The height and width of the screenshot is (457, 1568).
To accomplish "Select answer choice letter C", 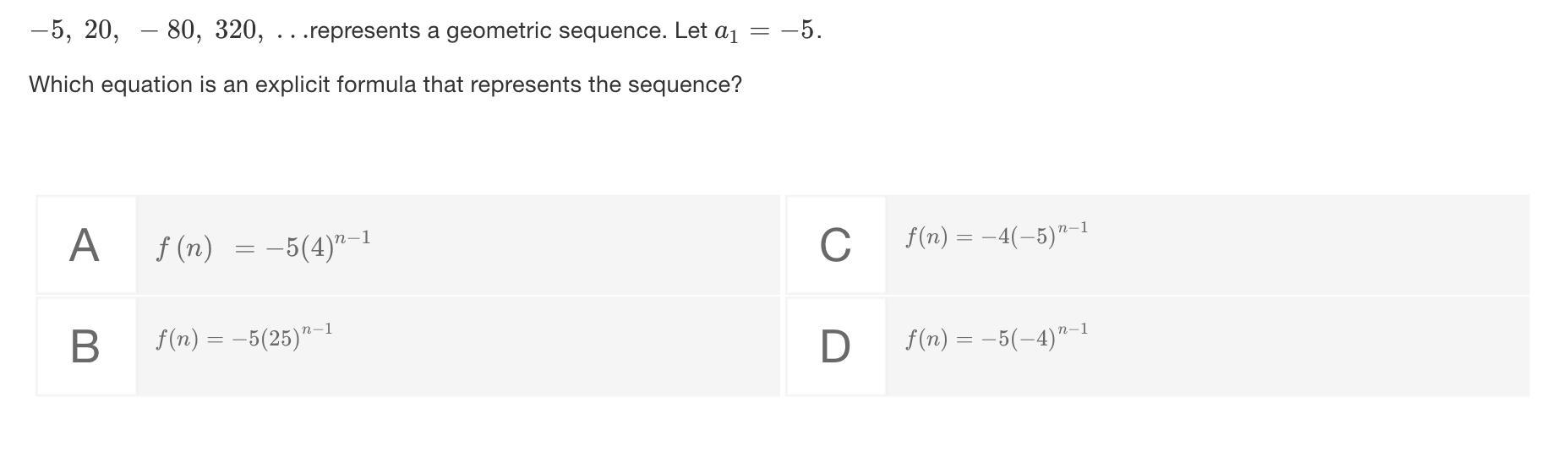I will click(x=835, y=246).
